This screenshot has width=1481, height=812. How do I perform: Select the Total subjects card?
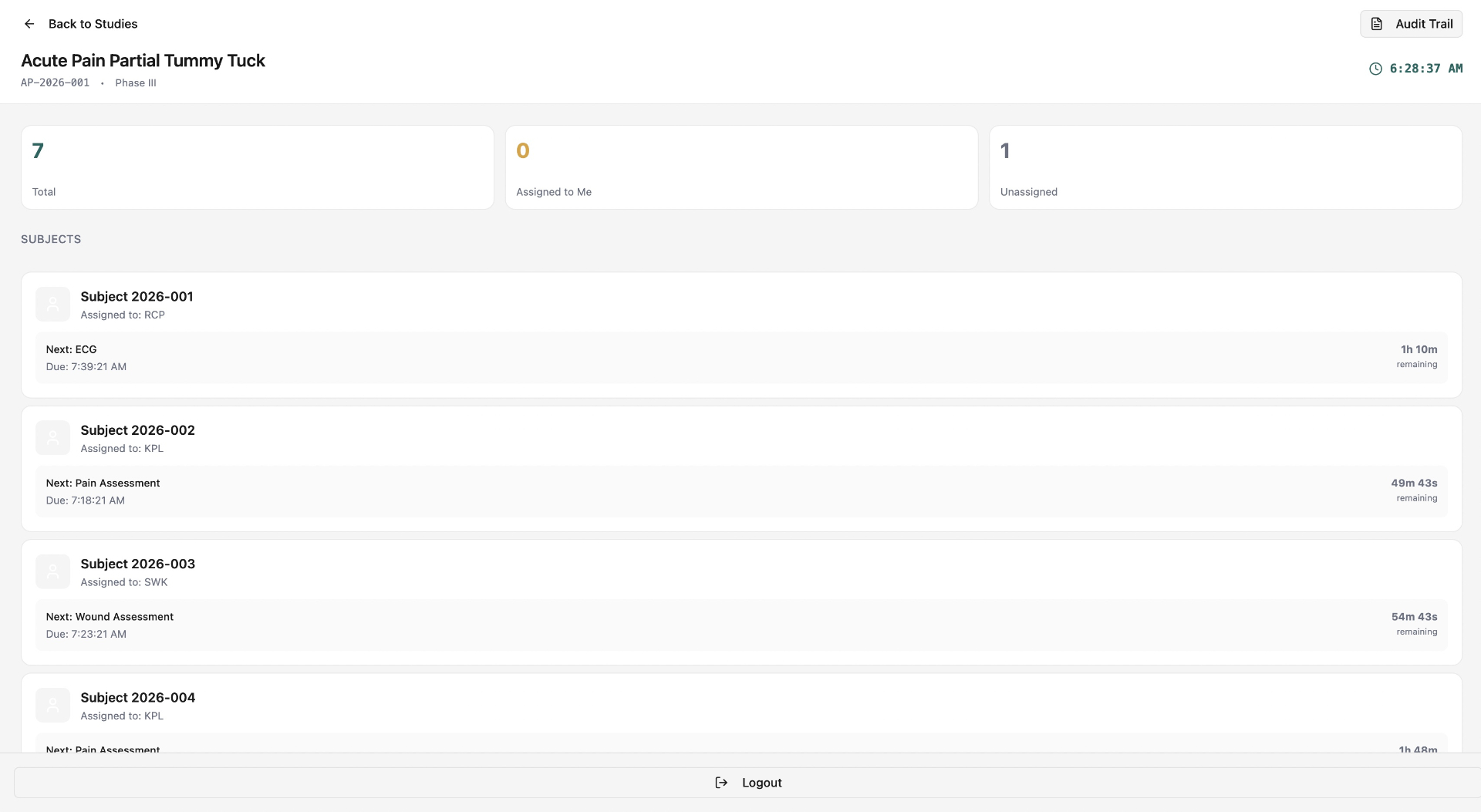pos(257,167)
